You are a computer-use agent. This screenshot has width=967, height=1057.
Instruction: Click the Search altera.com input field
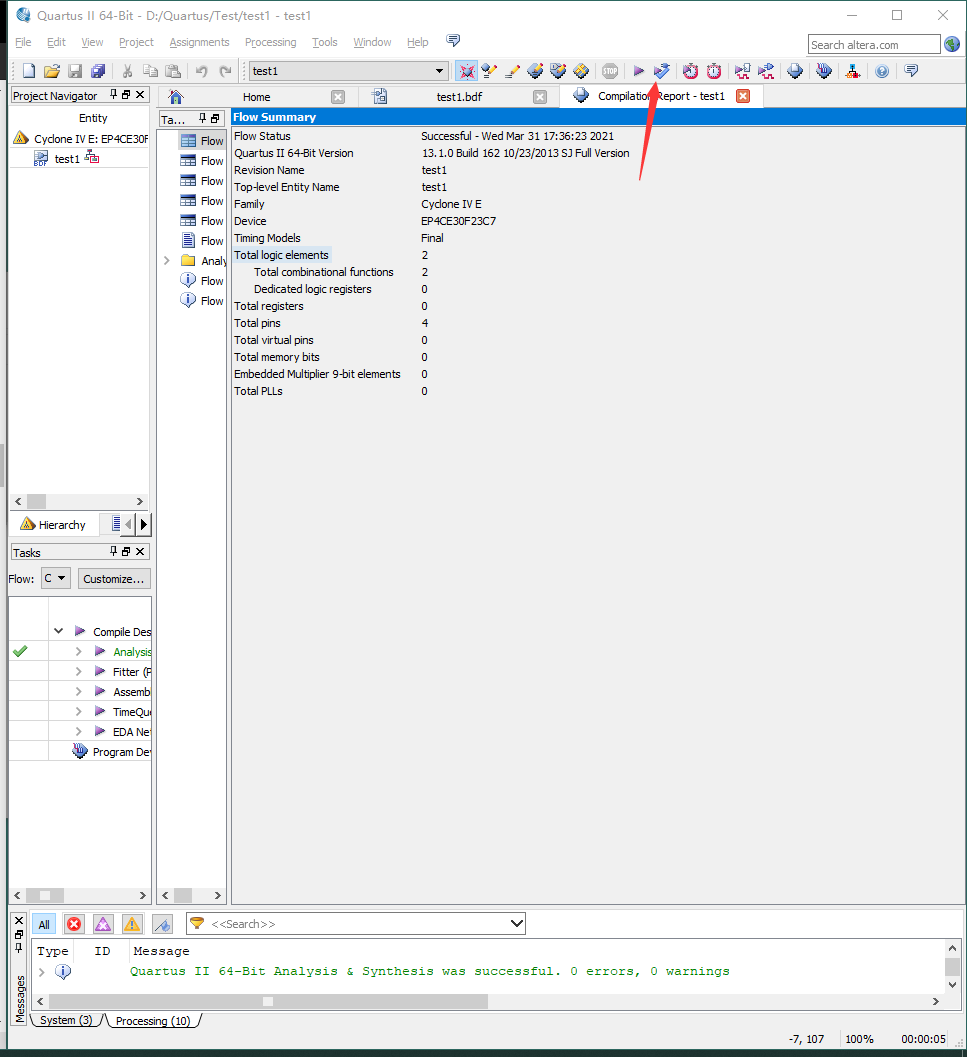[874, 44]
